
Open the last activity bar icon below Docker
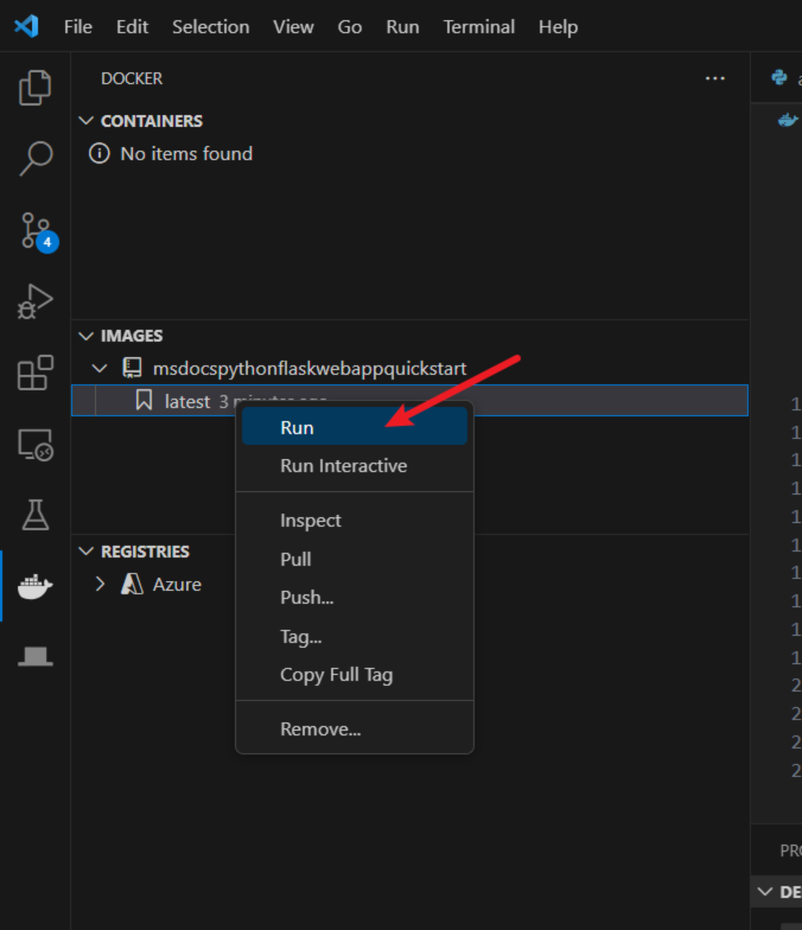[x=35, y=657]
